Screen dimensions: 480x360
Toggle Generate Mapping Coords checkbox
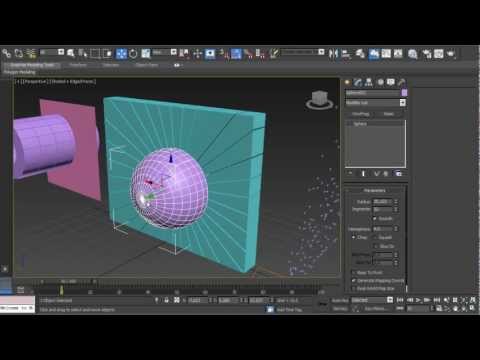[354, 281]
